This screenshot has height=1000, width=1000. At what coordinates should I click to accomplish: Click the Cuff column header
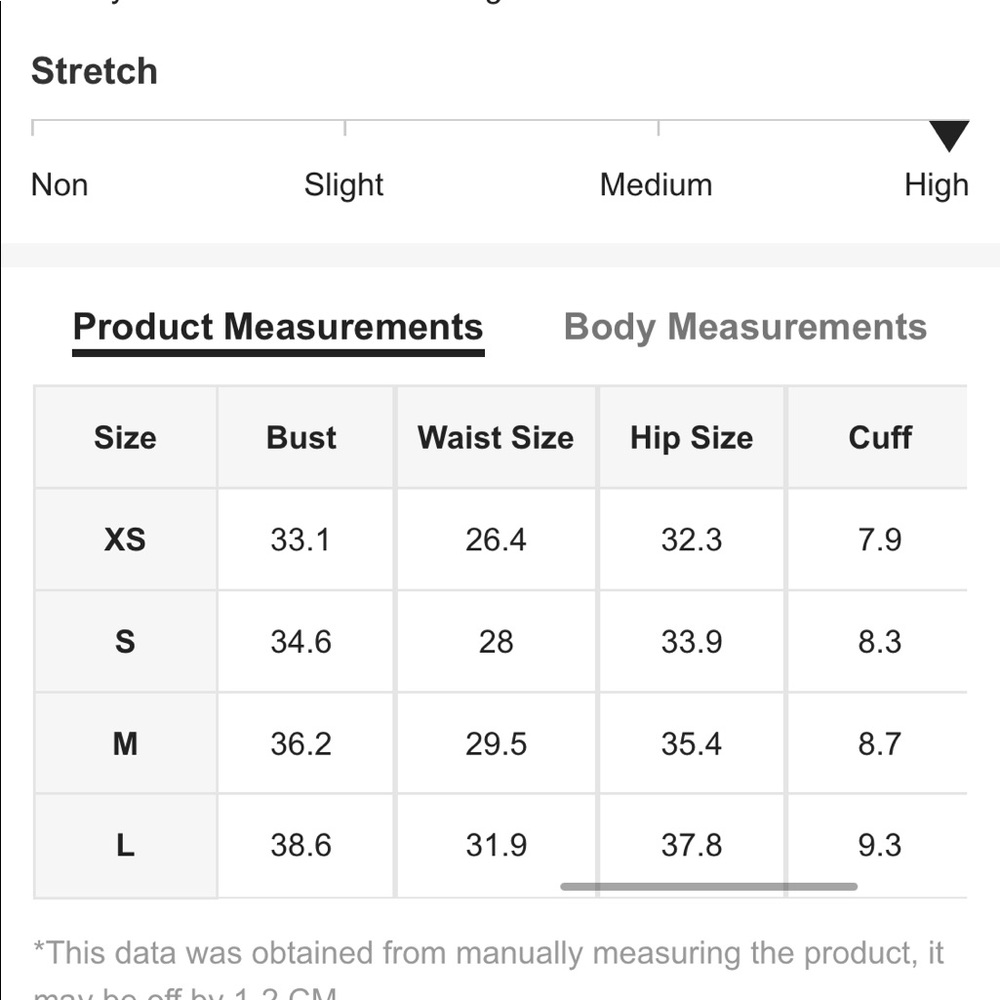tap(879, 438)
